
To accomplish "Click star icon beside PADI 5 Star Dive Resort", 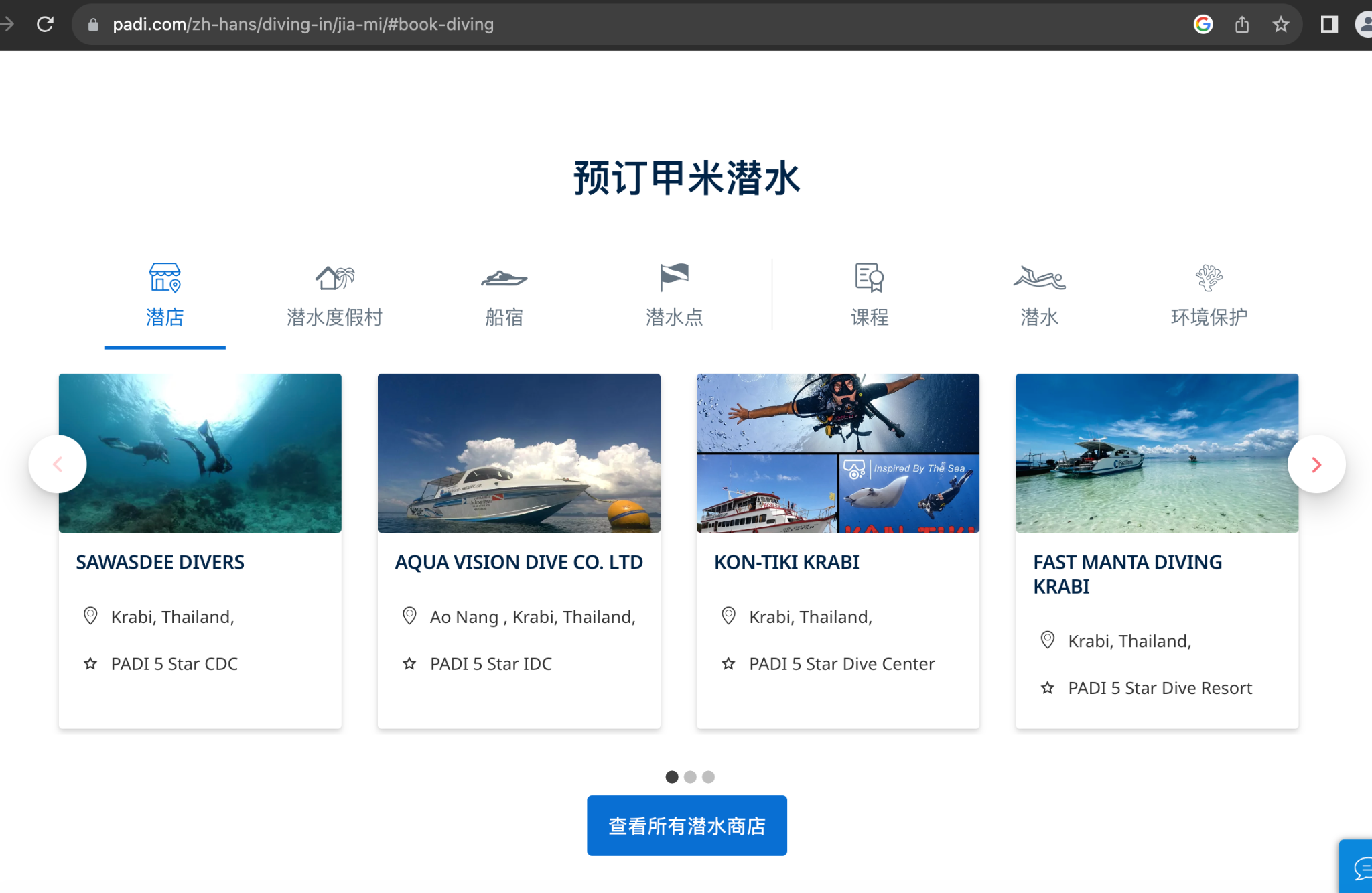I will pos(1047,687).
